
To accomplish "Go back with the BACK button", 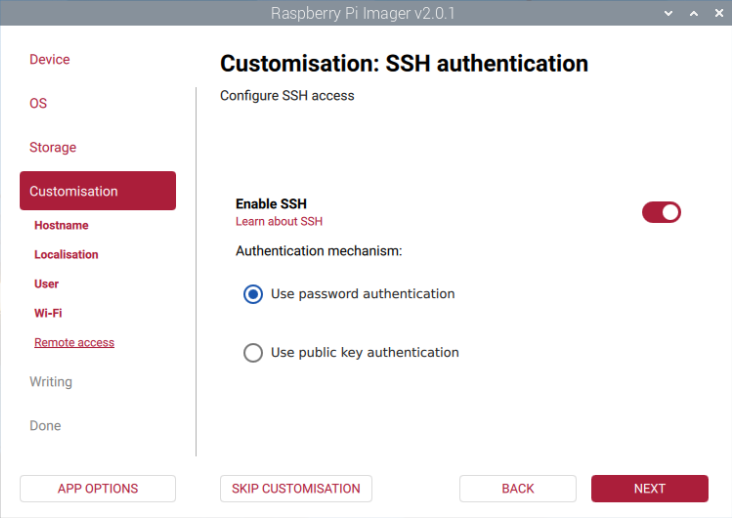I will click(x=518, y=489).
